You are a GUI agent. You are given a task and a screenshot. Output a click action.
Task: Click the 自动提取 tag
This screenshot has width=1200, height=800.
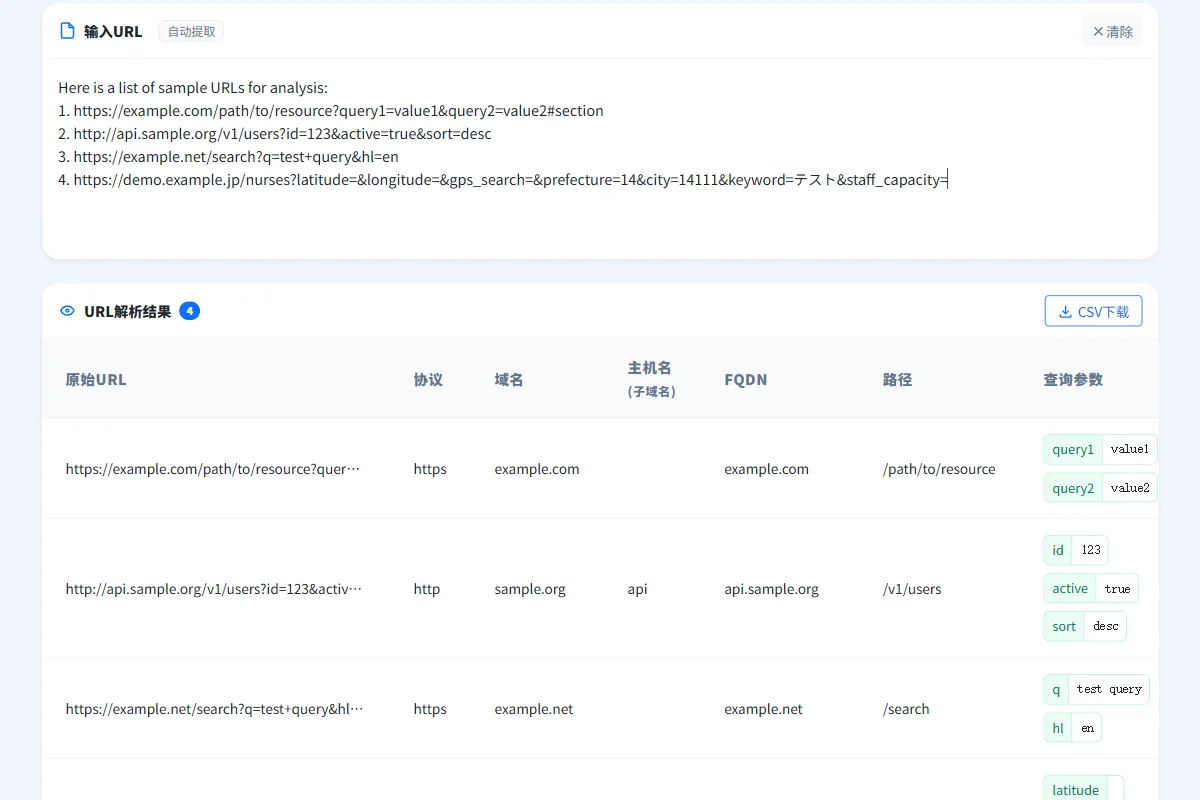point(191,31)
